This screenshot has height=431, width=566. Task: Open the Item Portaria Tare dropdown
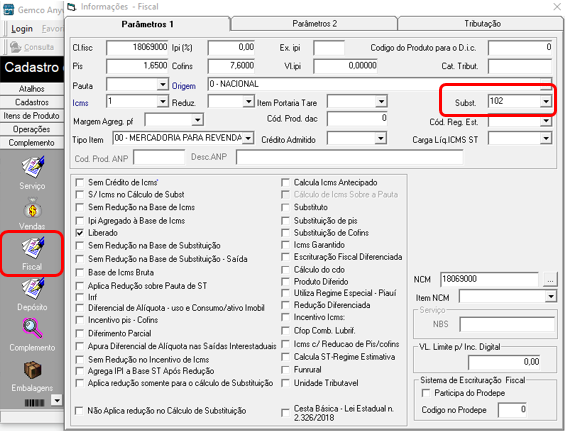click(381, 101)
